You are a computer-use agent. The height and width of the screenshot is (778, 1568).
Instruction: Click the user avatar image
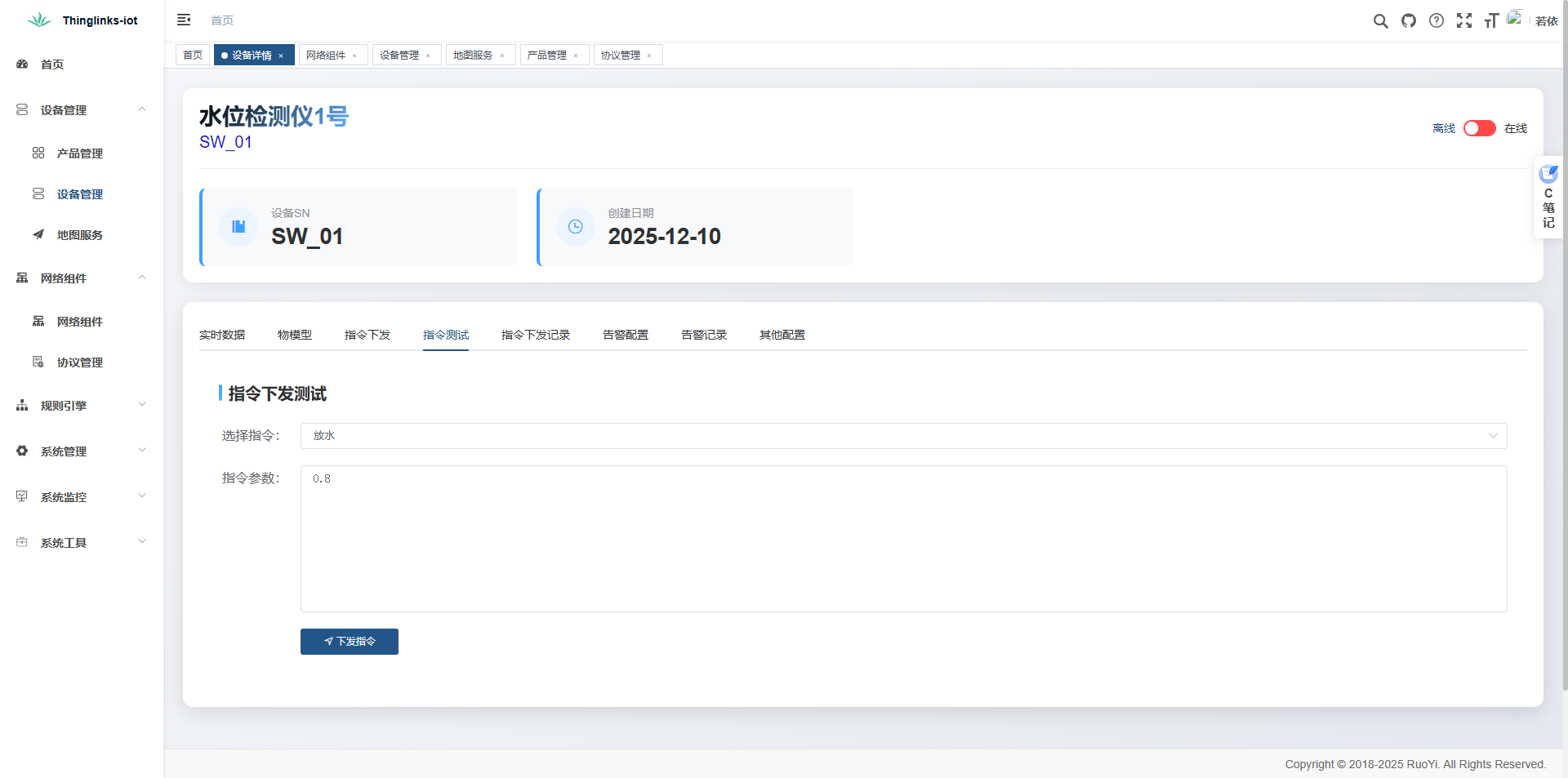point(1515,19)
